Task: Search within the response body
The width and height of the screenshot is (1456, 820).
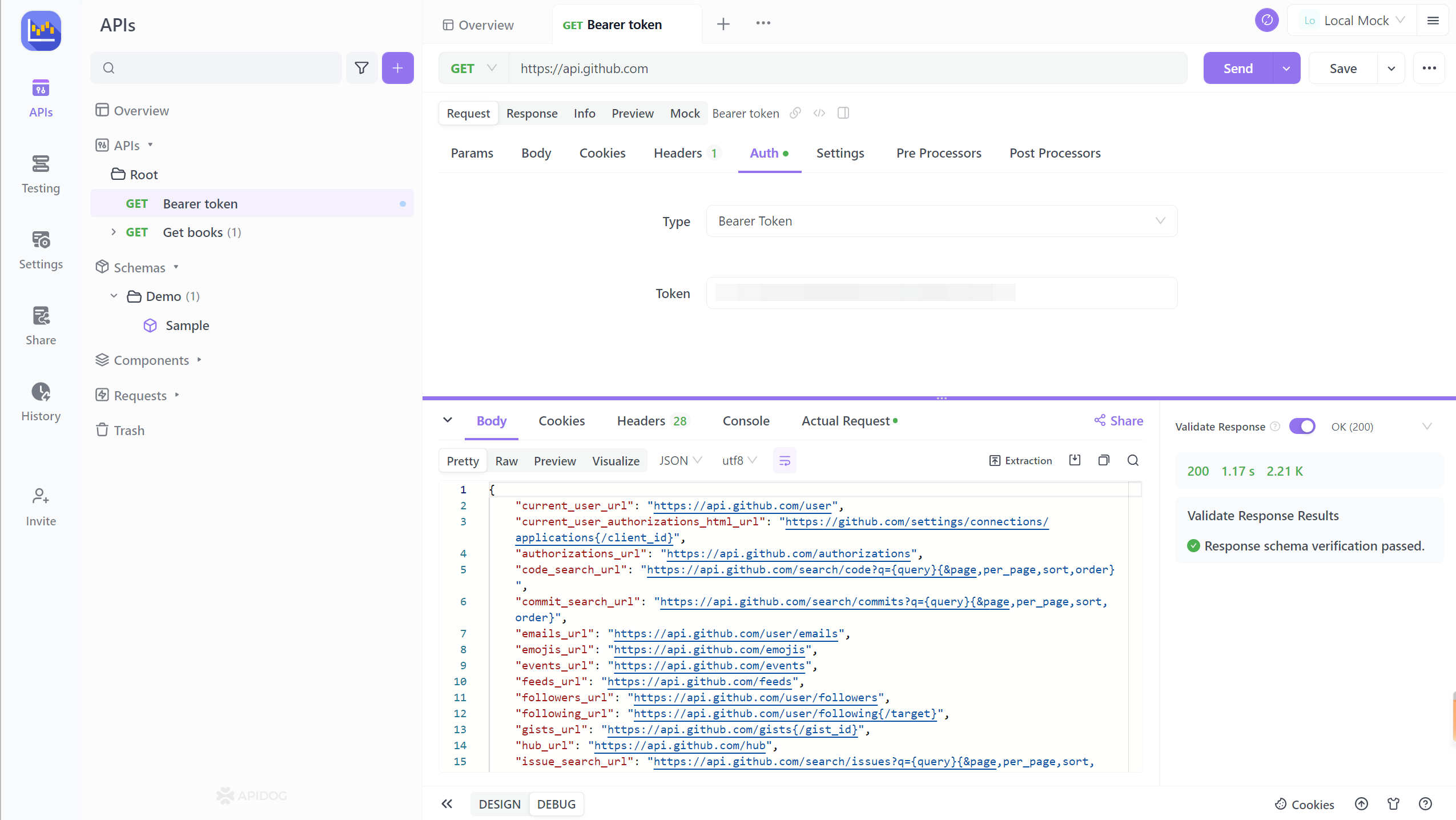Action: click(x=1133, y=460)
